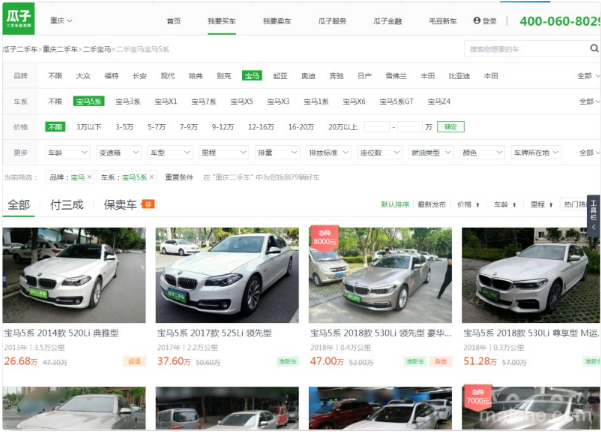Click the 47.00万 price text

coord(327,361)
